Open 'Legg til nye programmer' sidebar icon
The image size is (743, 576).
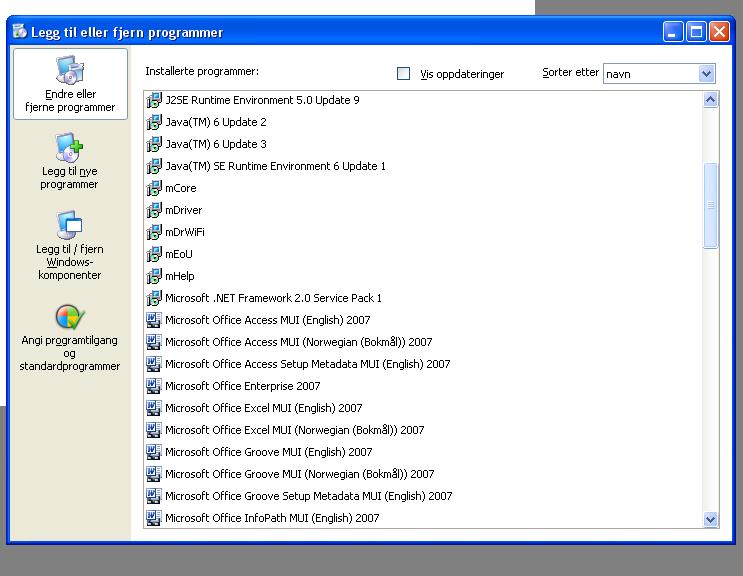[69, 147]
